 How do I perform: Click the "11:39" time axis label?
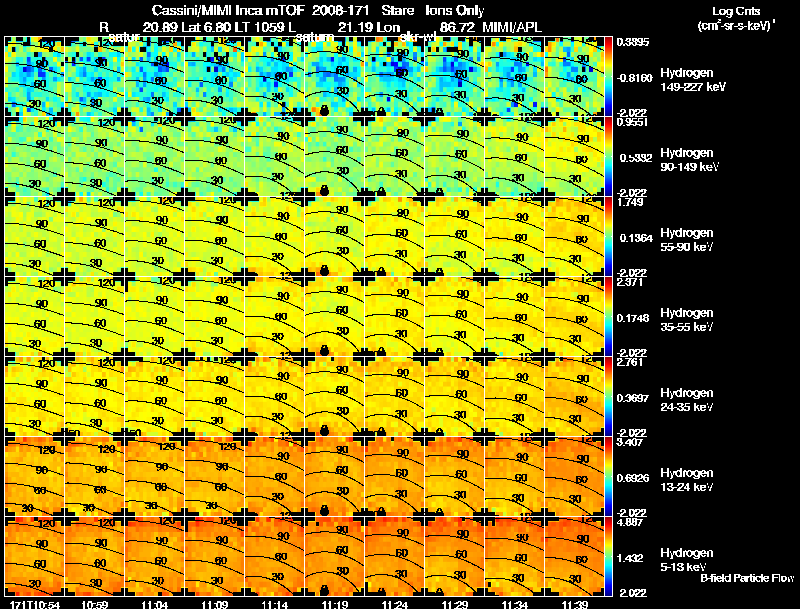[574, 604]
